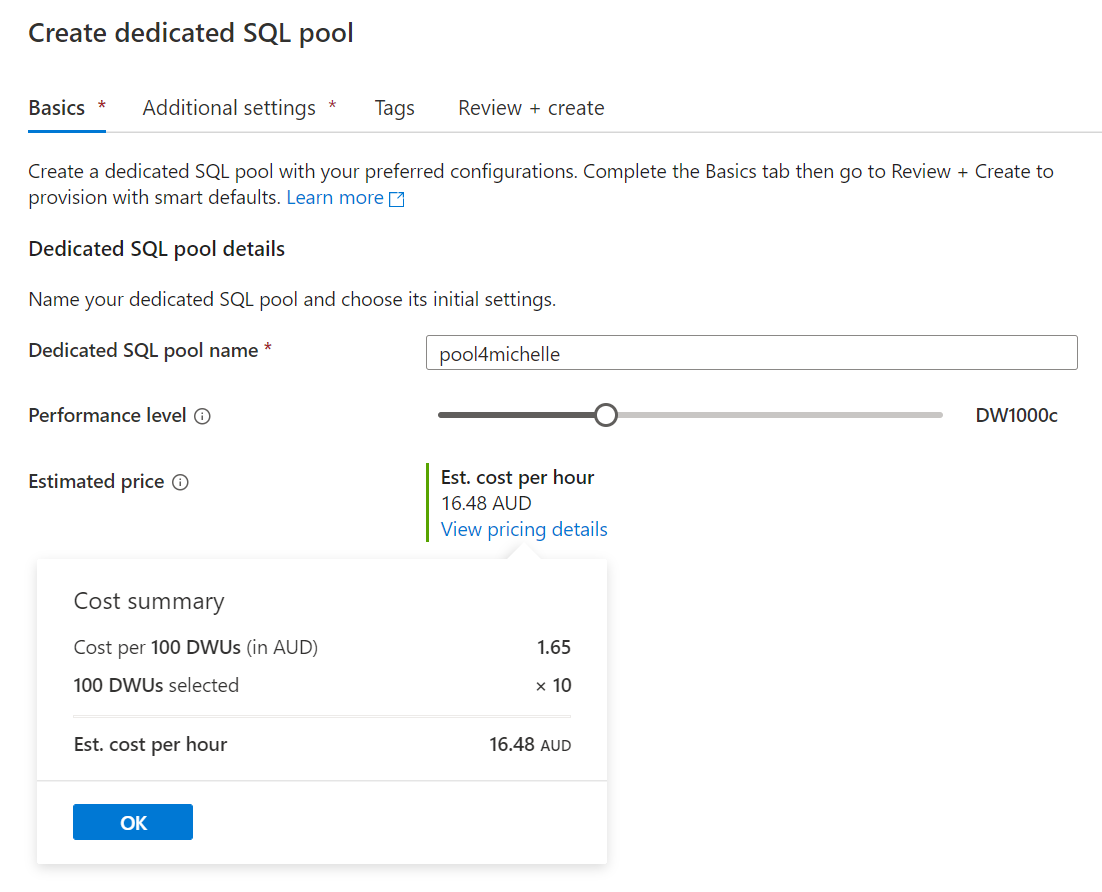Screen dimensions: 1102x892
Task: Click the Cost summary popup heading
Action: click(149, 601)
